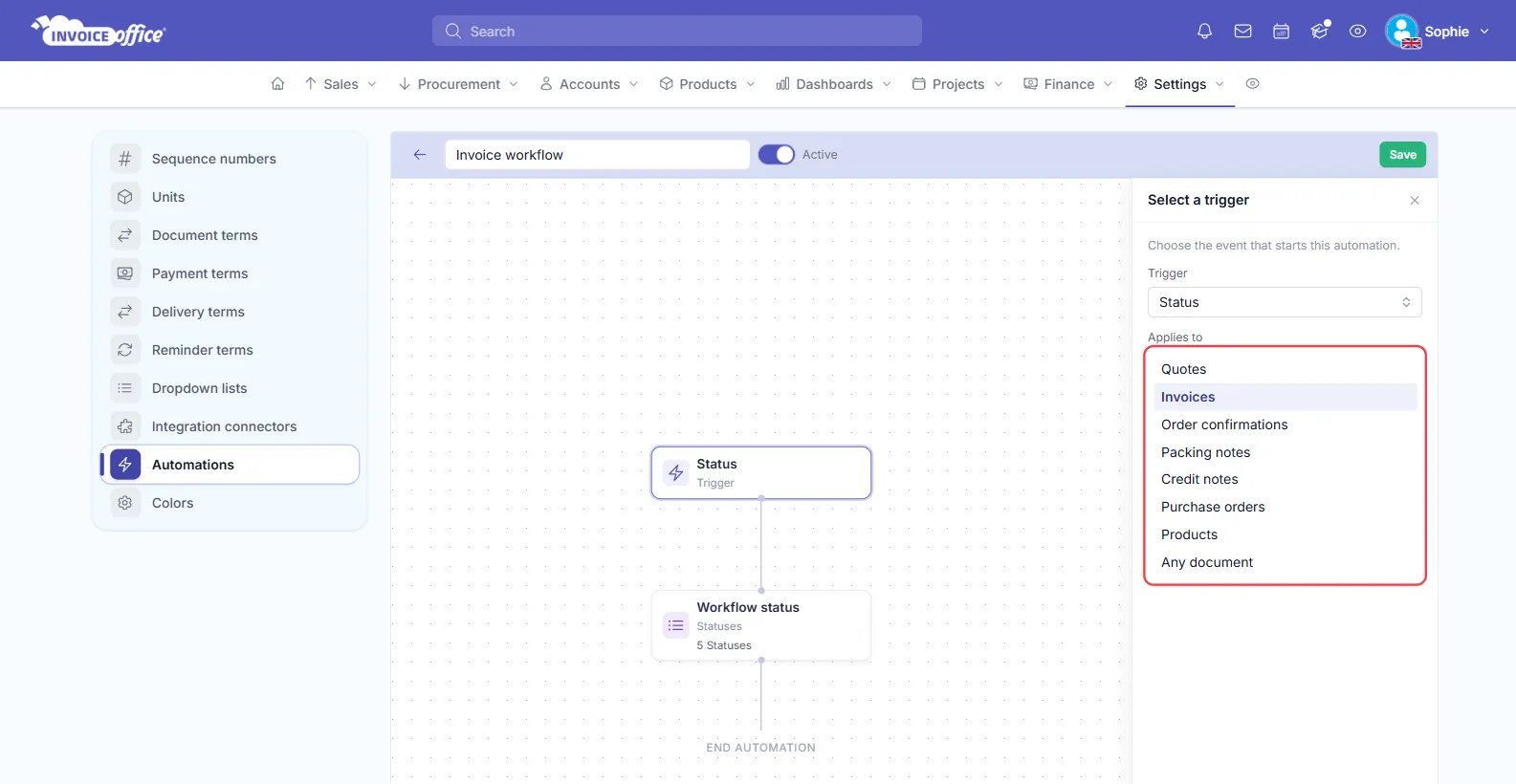Select Credit notes in Applies to list
Screen dimensions: 1516x784
1285,479
